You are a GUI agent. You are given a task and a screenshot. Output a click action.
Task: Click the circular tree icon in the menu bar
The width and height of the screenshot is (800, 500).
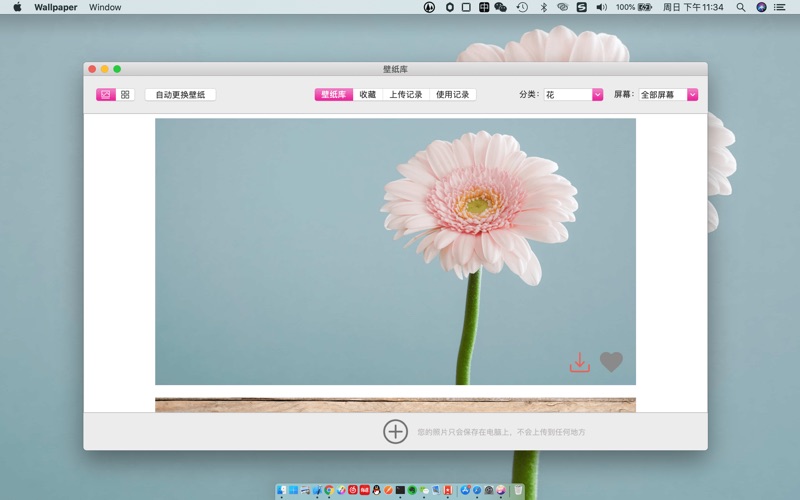[x=430, y=7]
